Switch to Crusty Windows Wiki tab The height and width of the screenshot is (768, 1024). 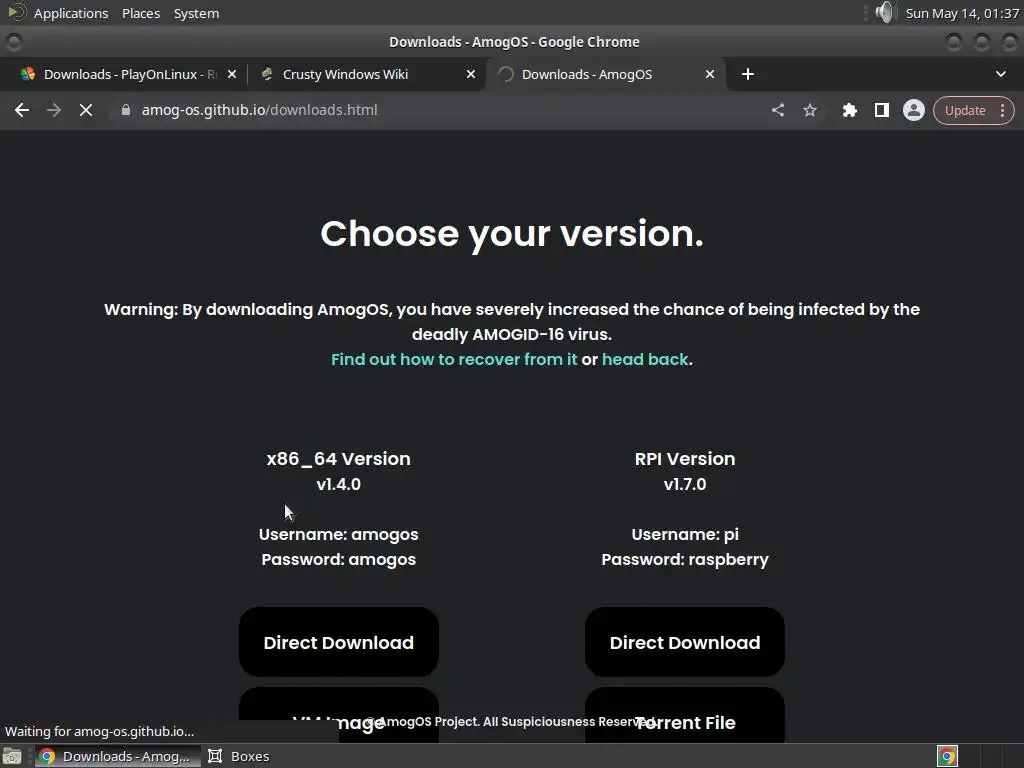coord(366,74)
